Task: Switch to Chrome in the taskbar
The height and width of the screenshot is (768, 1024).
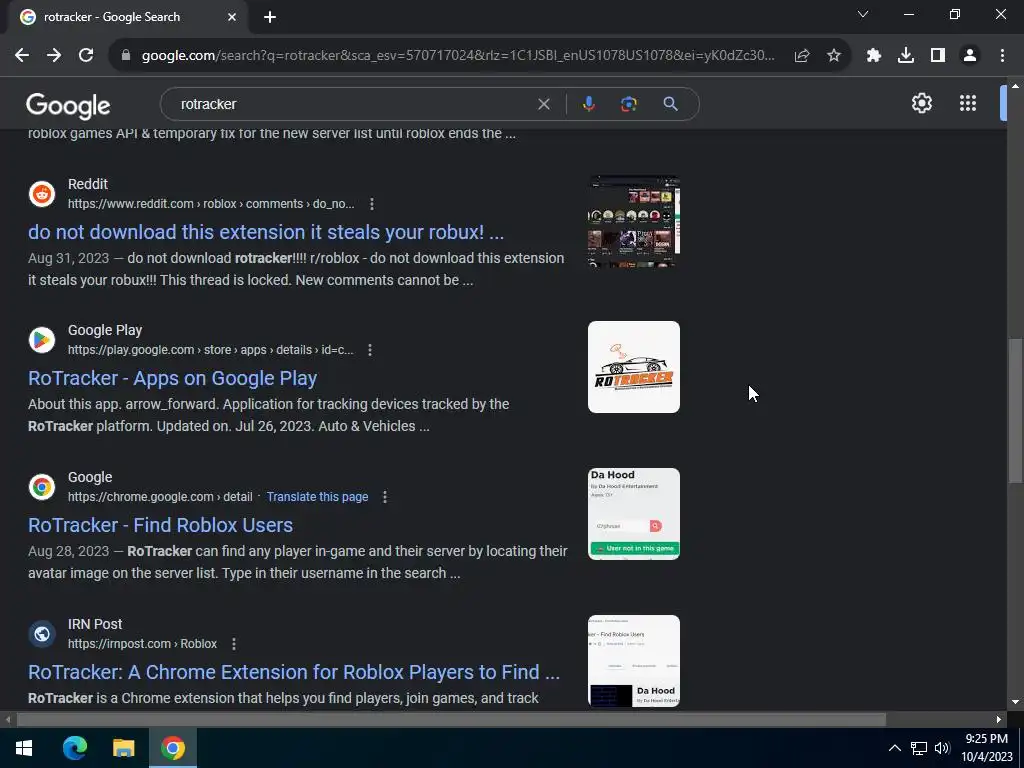Action: coord(172,748)
